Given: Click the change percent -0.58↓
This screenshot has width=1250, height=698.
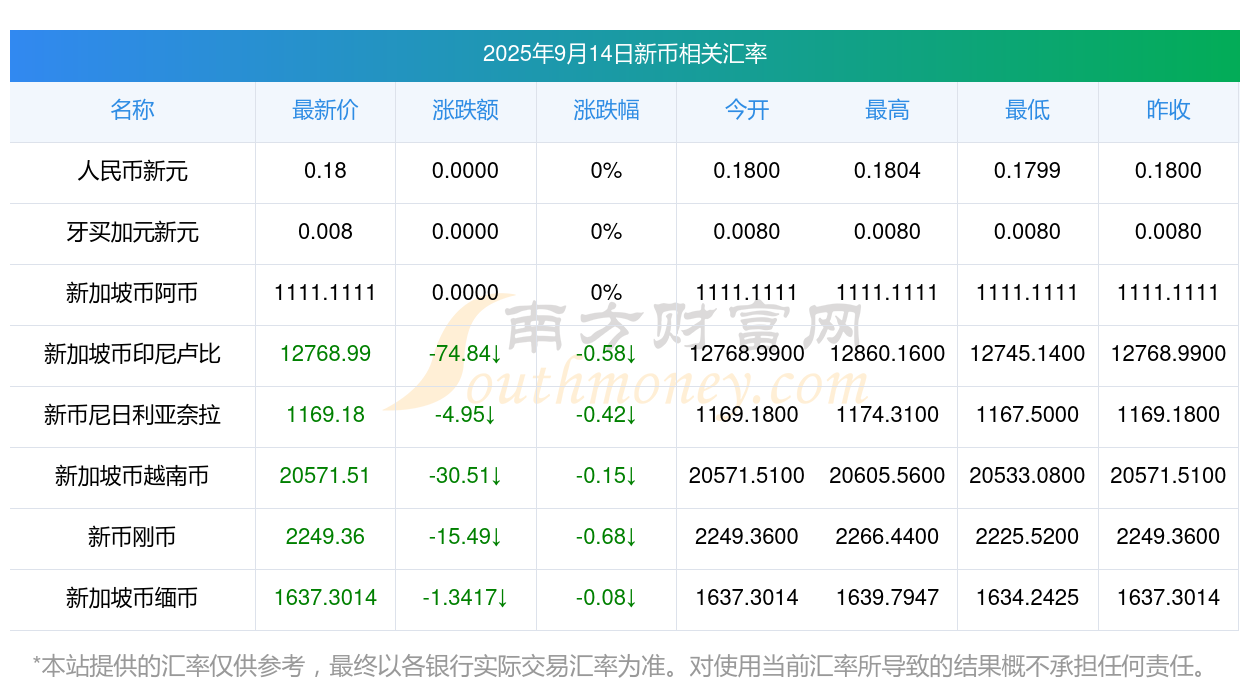Looking at the screenshot, I should point(607,354).
